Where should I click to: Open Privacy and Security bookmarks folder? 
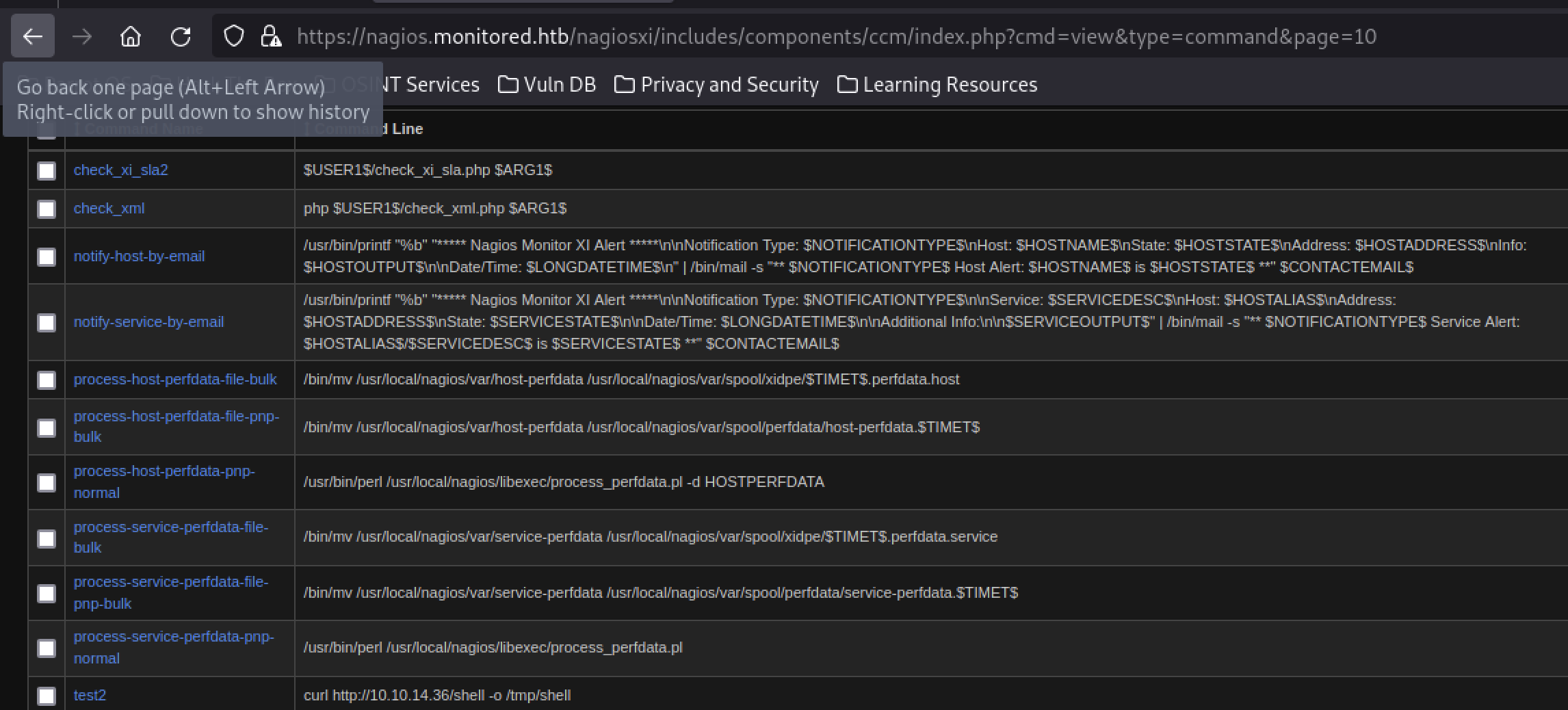click(x=716, y=85)
